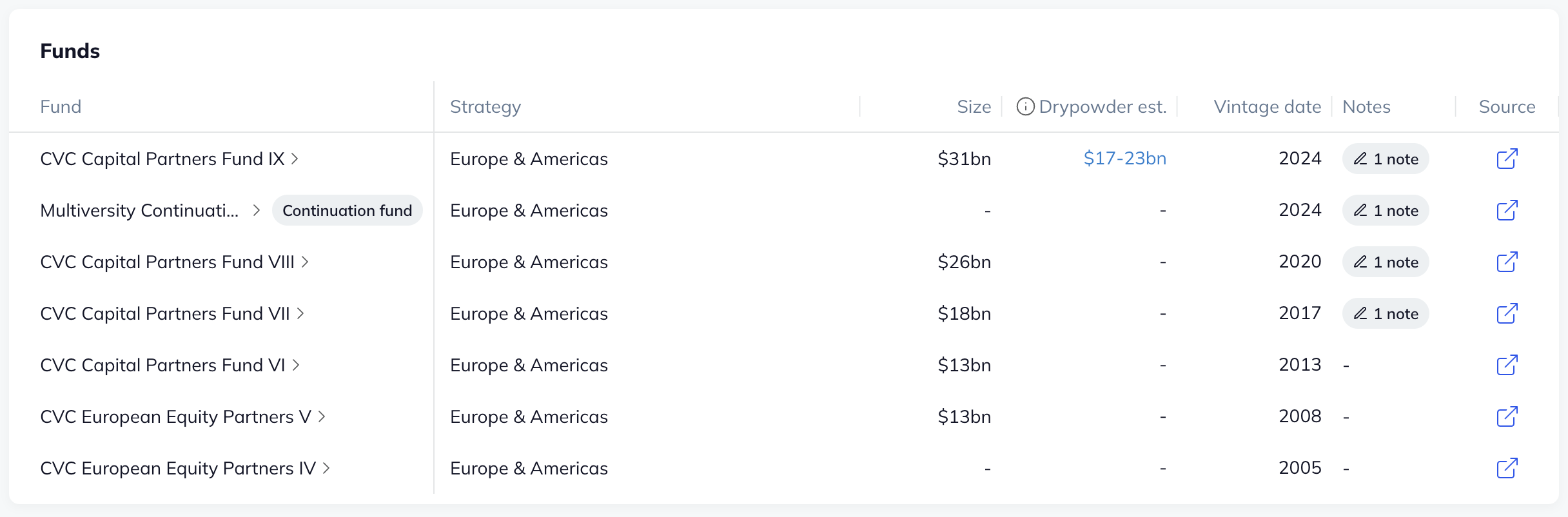1568x517 pixels.
Task: Open source link for European Equity Partners IV
Action: (x=1507, y=468)
